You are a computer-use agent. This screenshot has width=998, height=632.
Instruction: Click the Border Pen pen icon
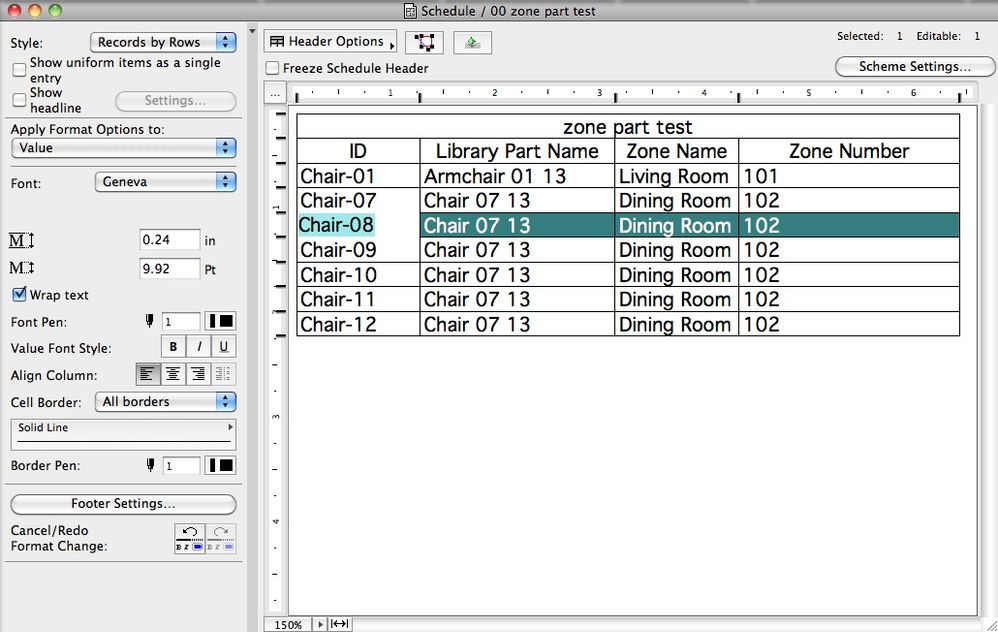[x=150, y=465]
